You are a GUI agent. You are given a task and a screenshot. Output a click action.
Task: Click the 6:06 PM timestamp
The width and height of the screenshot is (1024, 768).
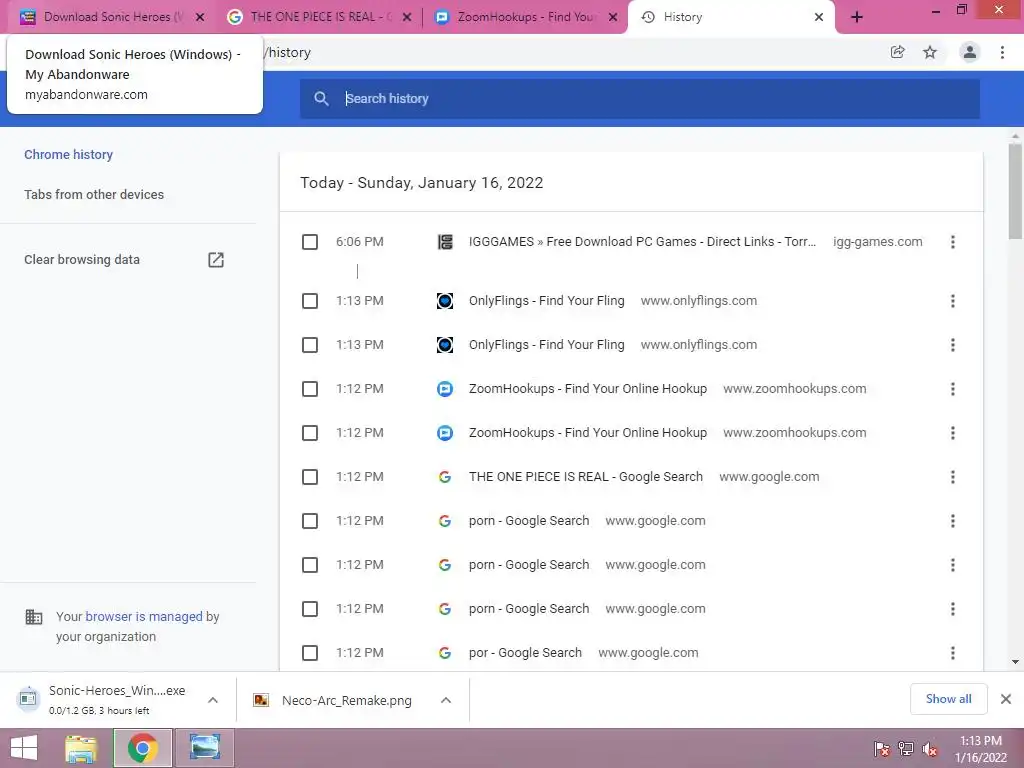(360, 242)
